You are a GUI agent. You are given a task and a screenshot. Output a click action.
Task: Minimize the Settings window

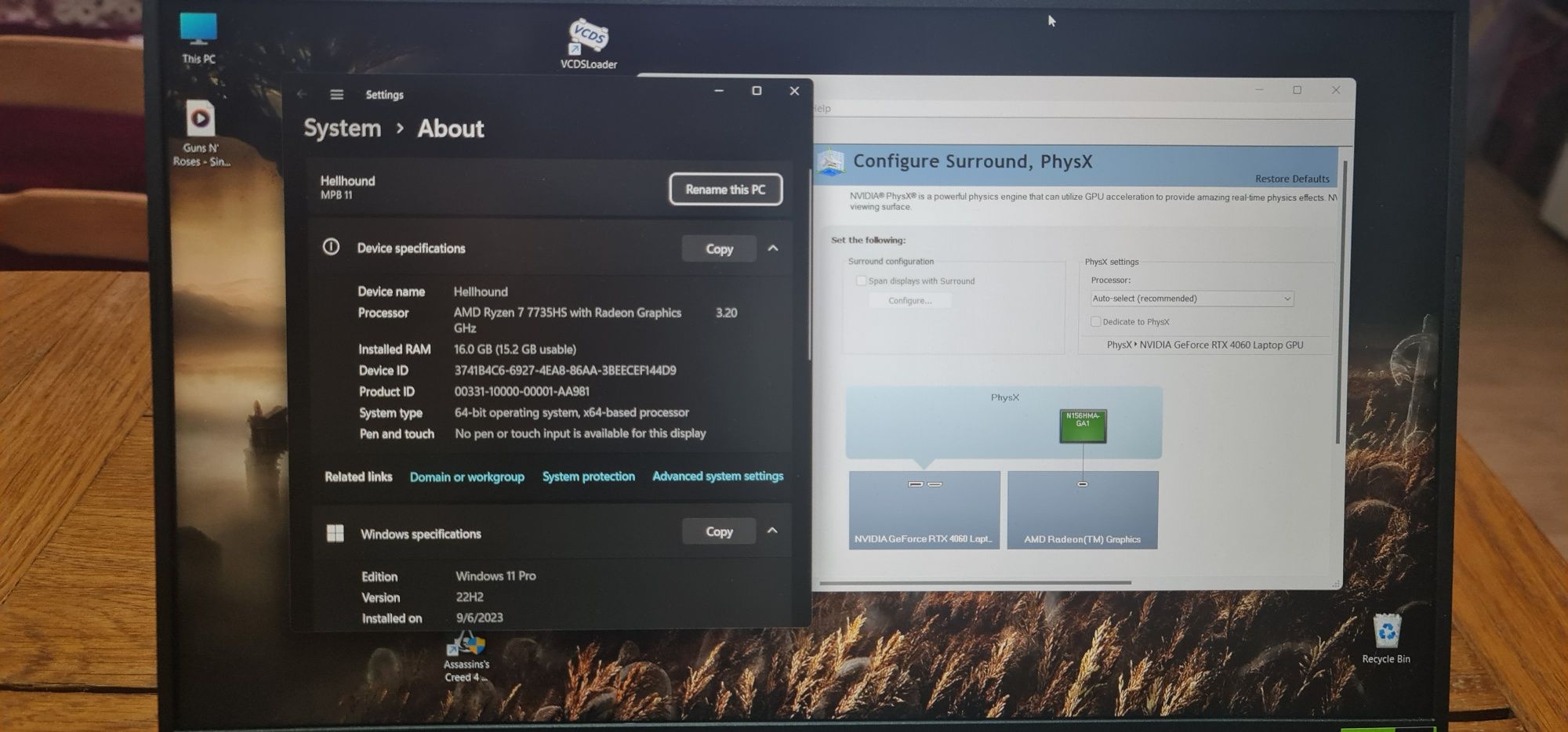point(718,91)
